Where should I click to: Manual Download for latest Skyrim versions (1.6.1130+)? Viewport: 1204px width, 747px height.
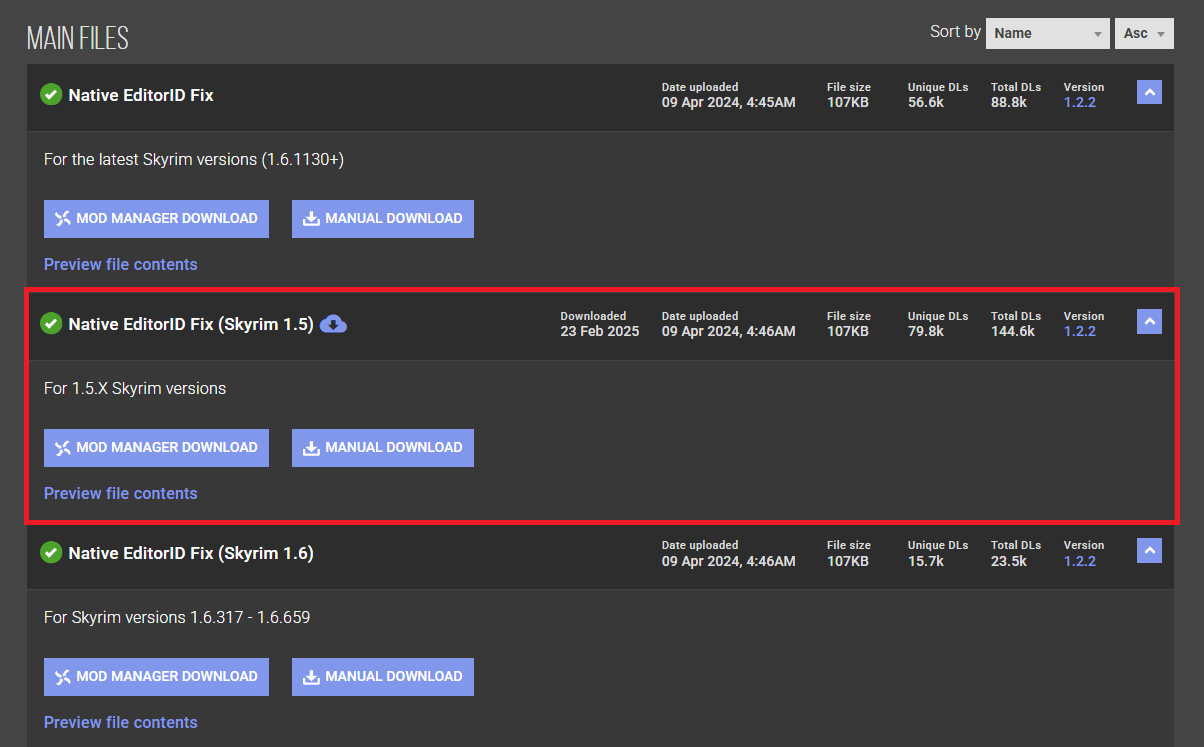(x=383, y=219)
